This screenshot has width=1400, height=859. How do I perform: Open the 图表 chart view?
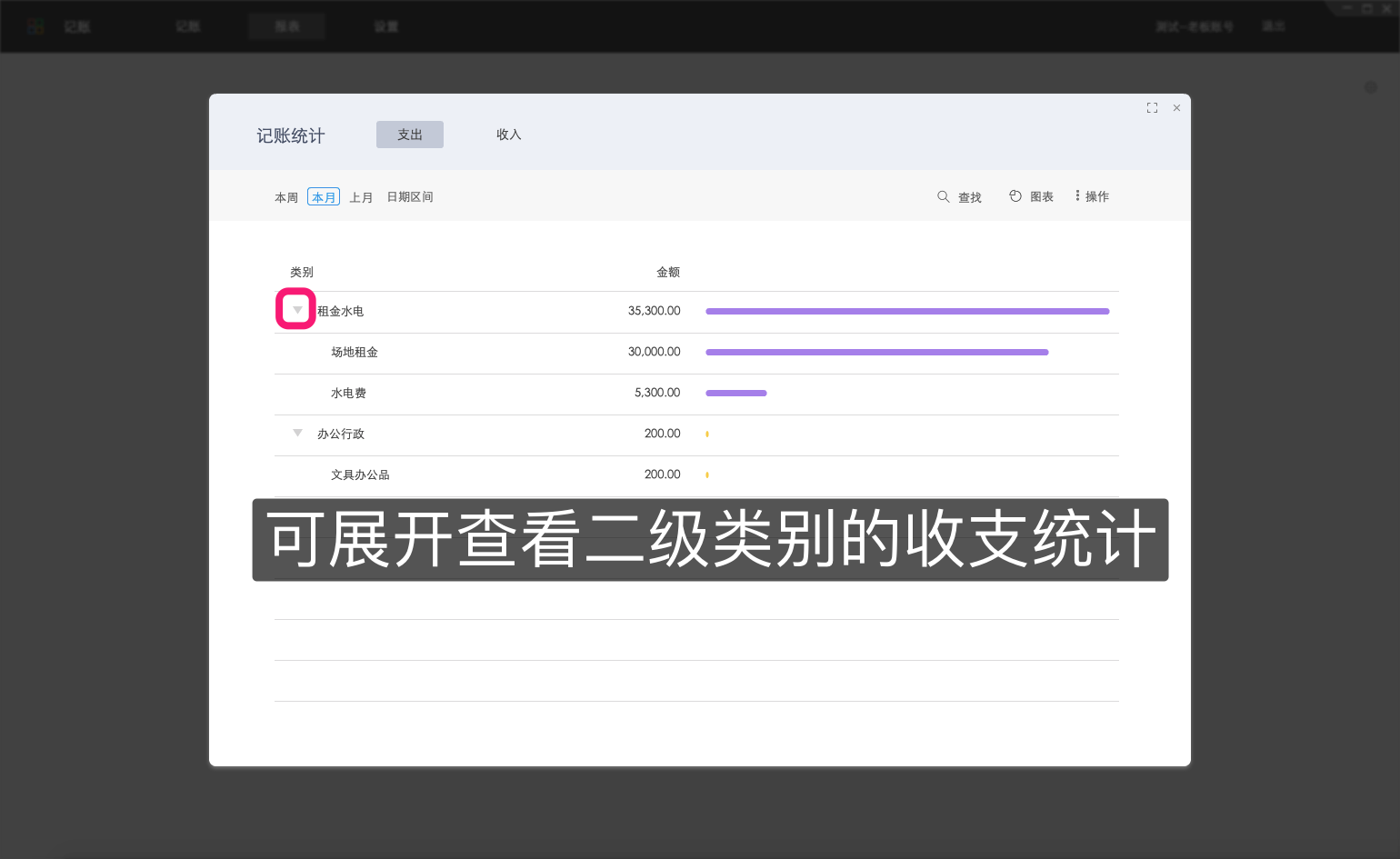[1031, 197]
